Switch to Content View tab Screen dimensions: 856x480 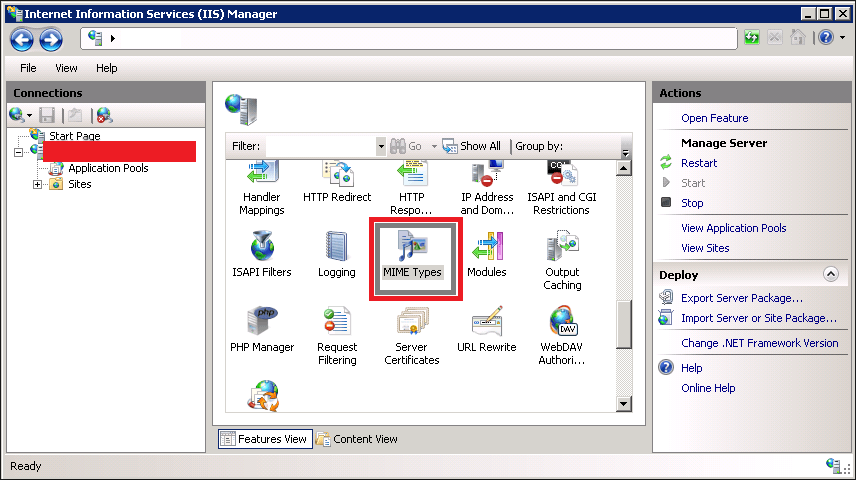pyautogui.click(x=358, y=439)
